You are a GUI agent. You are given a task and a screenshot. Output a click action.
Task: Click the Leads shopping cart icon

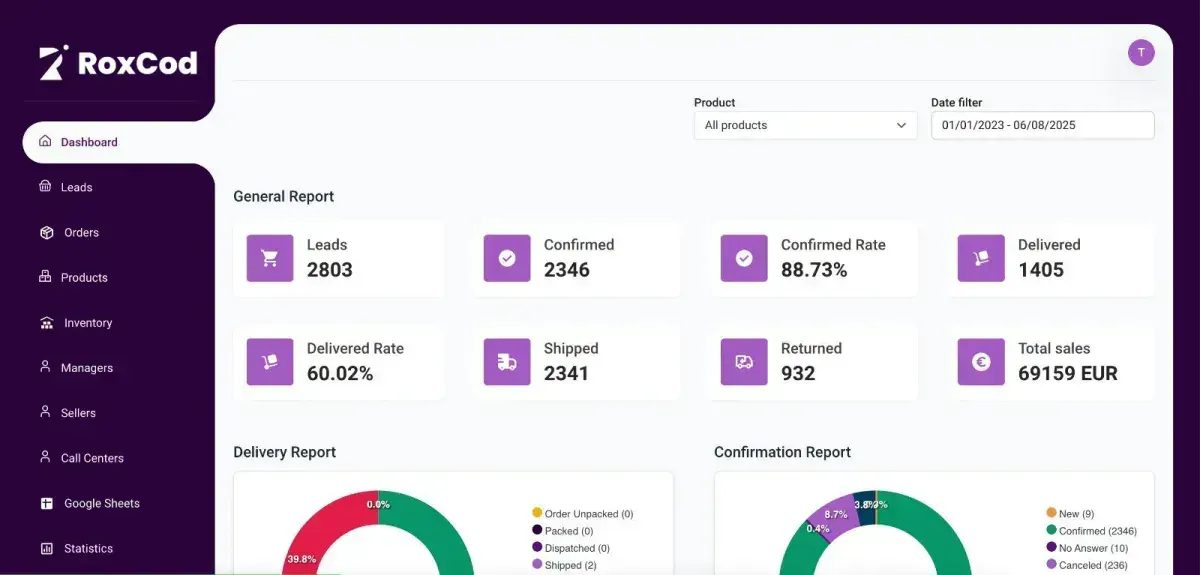tap(270, 258)
